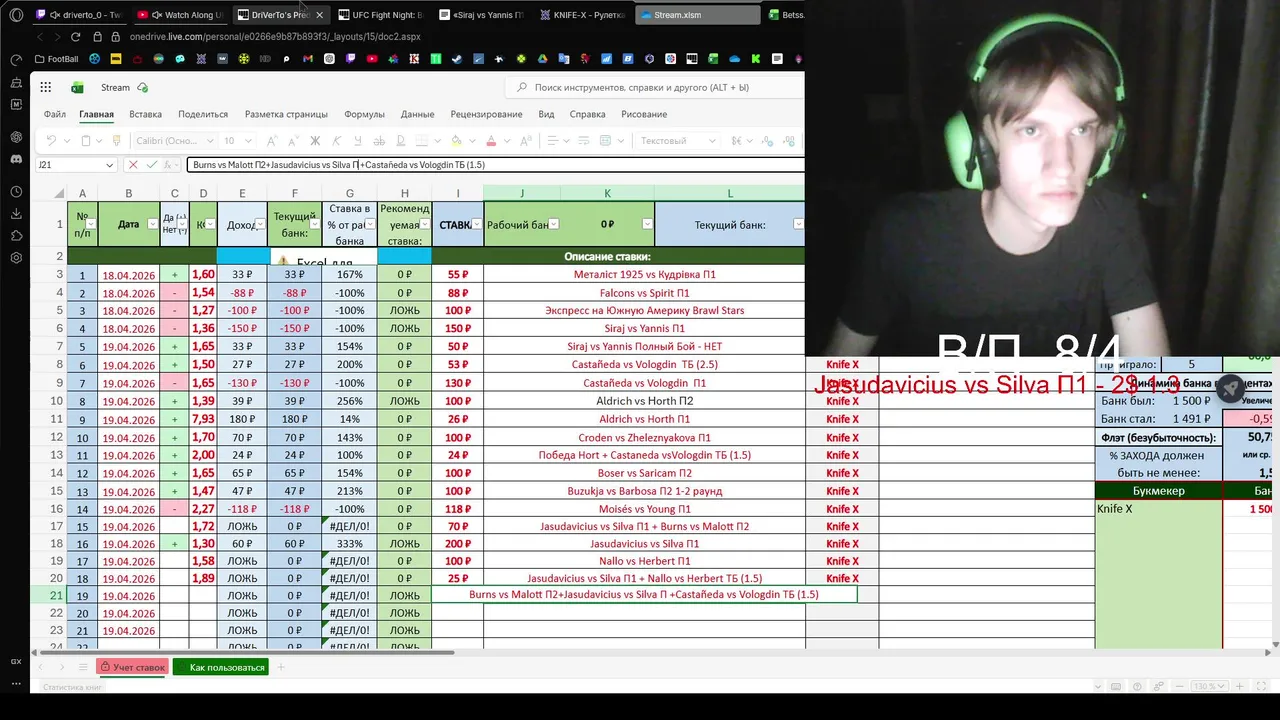Open the Excel app launcher grid
The height and width of the screenshot is (720, 1280).
(x=46, y=88)
